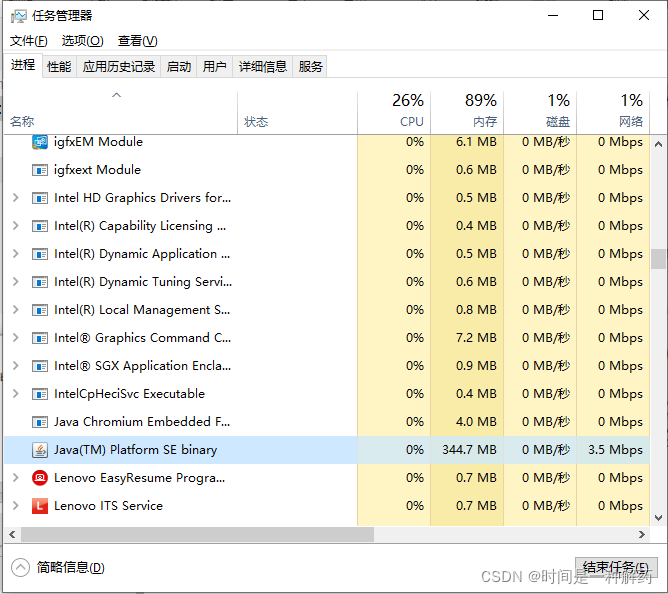Click the Intel(R) Dynamic Application icon
The height and width of the screenshot is (594, 668).
click(40, 254)
